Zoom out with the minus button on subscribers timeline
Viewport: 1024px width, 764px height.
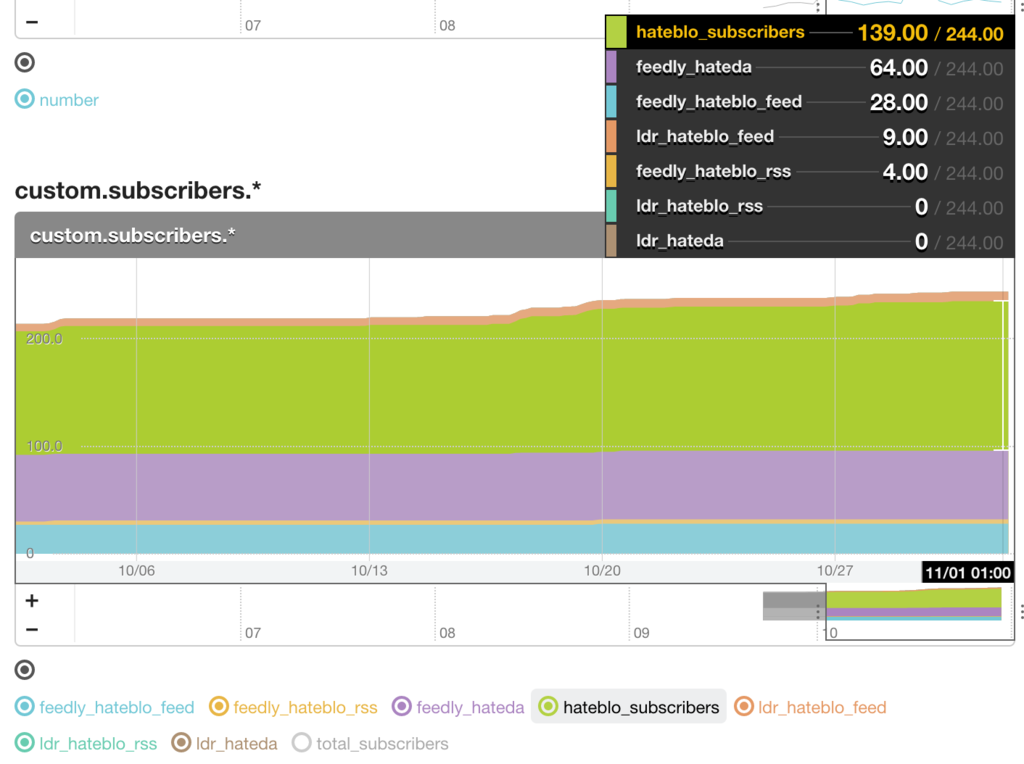pyautogui.click(x=32, y=629)
